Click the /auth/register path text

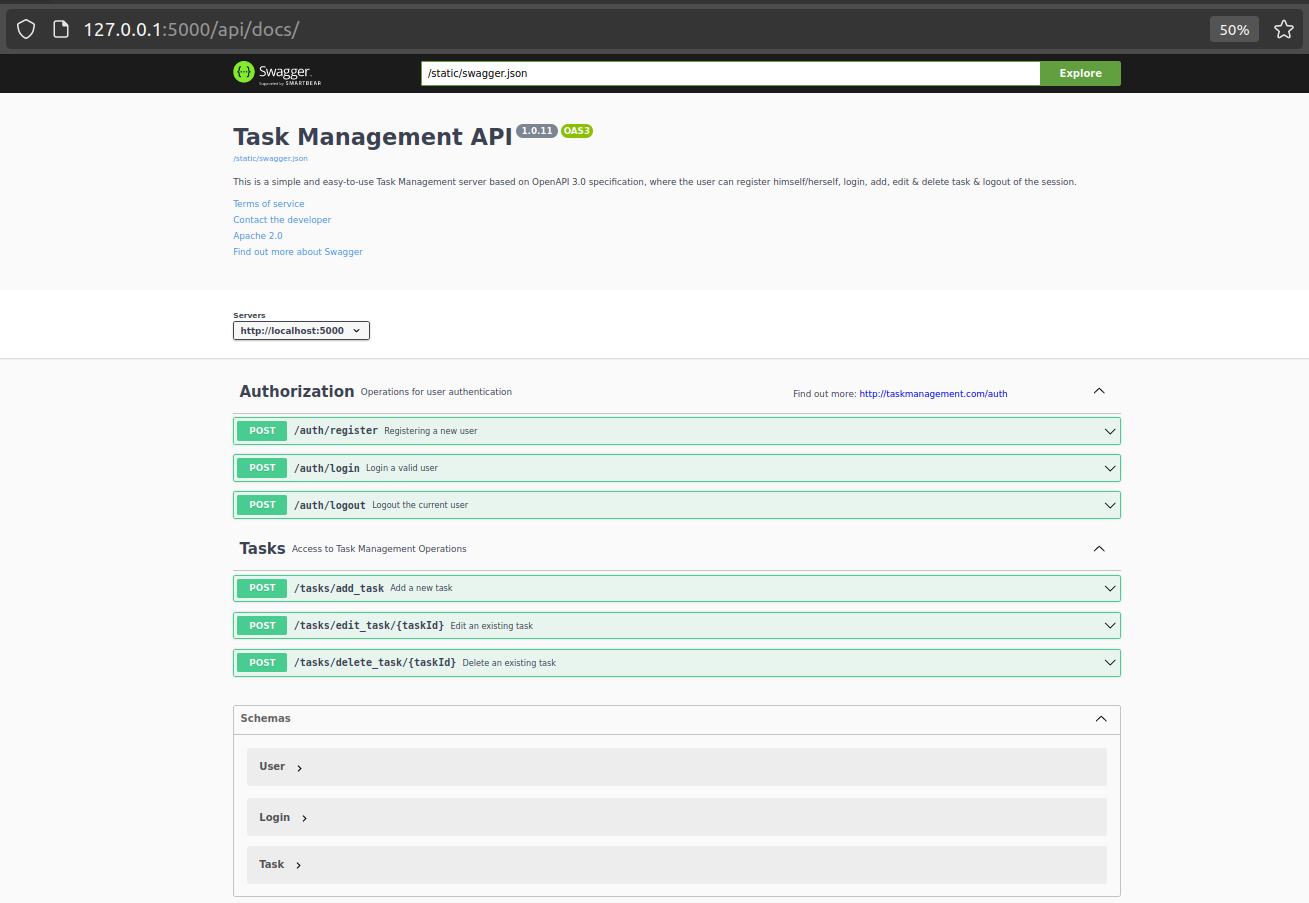(335, 431)
